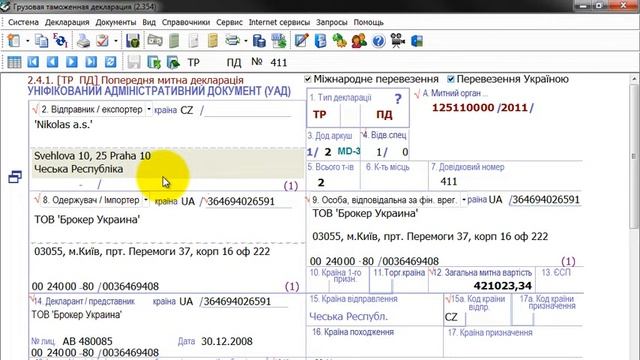Click the (1) link in importer box 8
Viewport: 640px width, 360px height.
[x=291, y=287]
